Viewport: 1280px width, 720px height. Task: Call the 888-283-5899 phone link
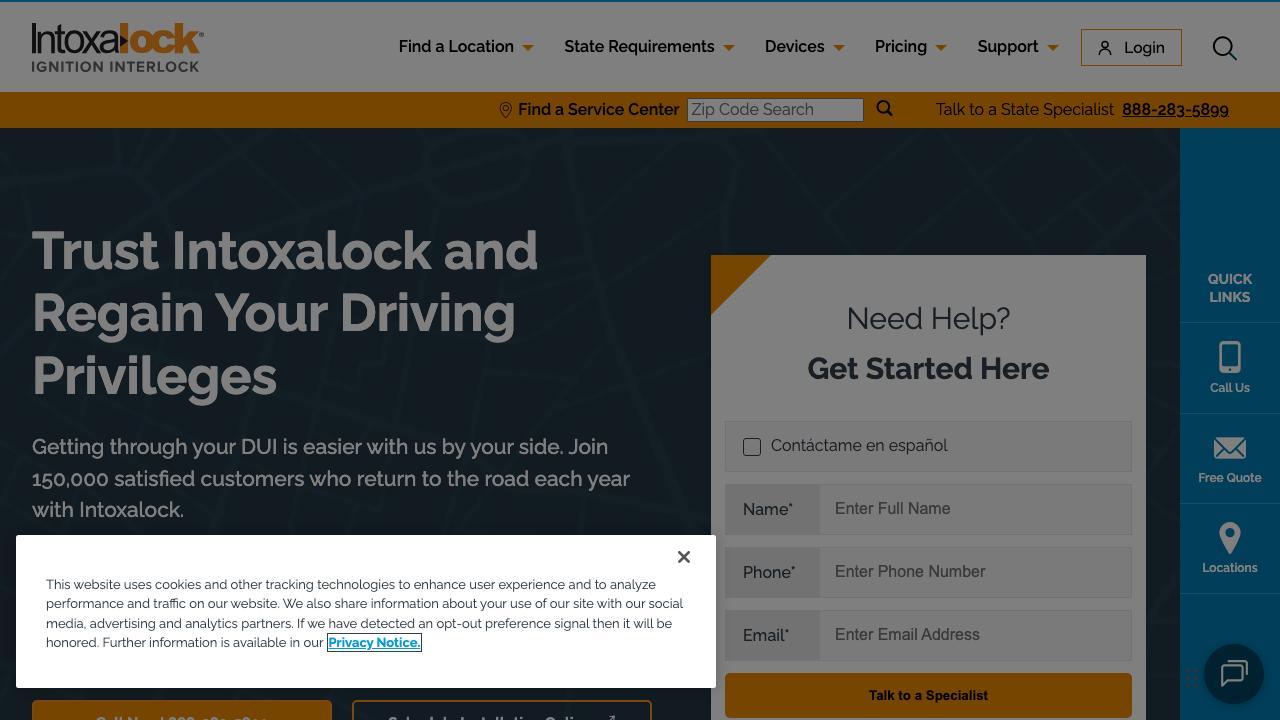(1175, 110)
